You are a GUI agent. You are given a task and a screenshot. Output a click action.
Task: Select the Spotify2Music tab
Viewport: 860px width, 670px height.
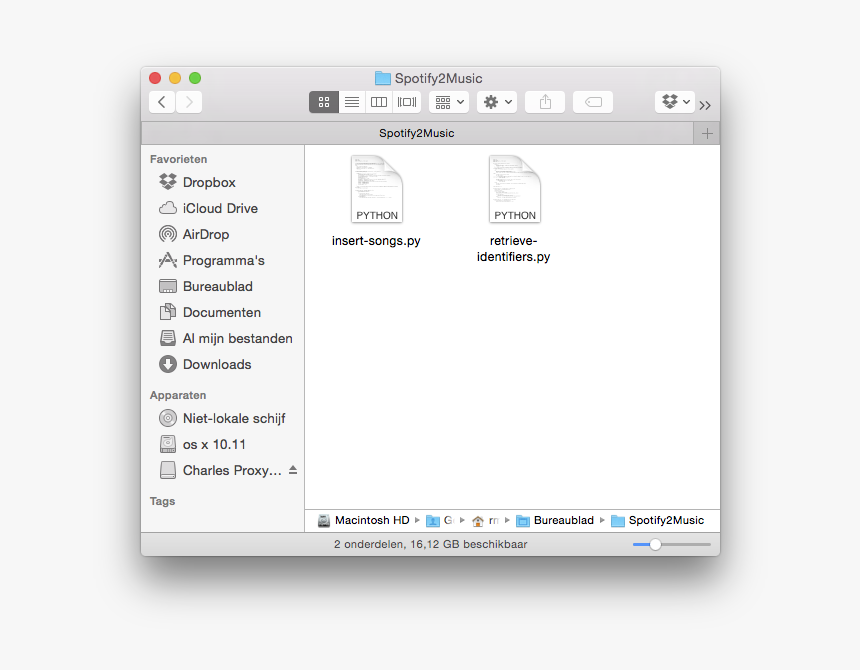point(417,133)
